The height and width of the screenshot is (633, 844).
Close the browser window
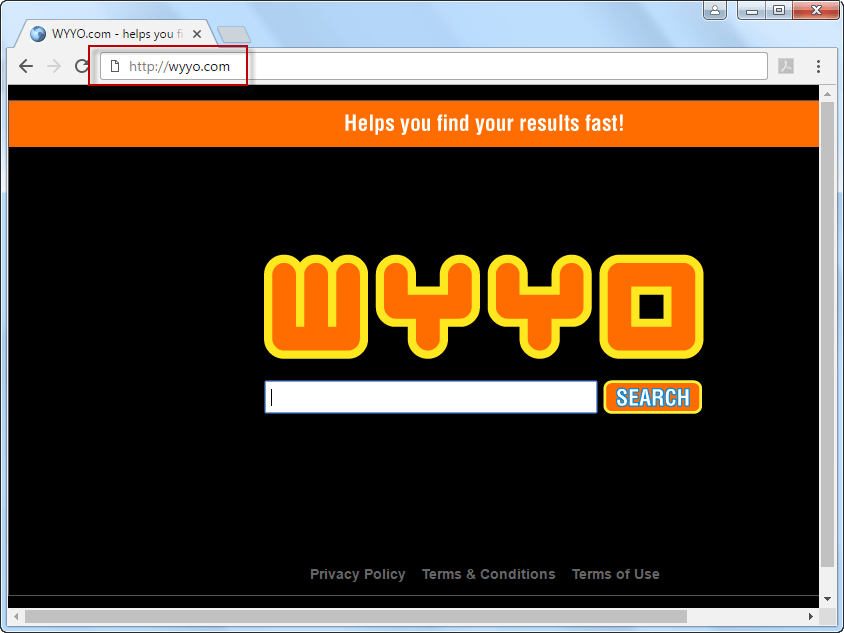816,10
